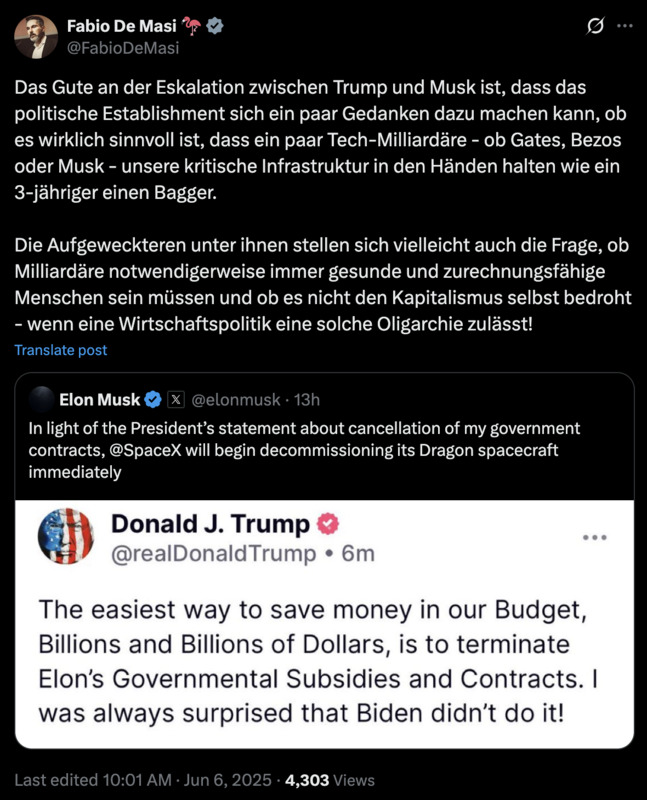This screenshot has width=647, height=800.
Task: Click Fabio De Masi's blue verified badge
Action: [214, 25]
